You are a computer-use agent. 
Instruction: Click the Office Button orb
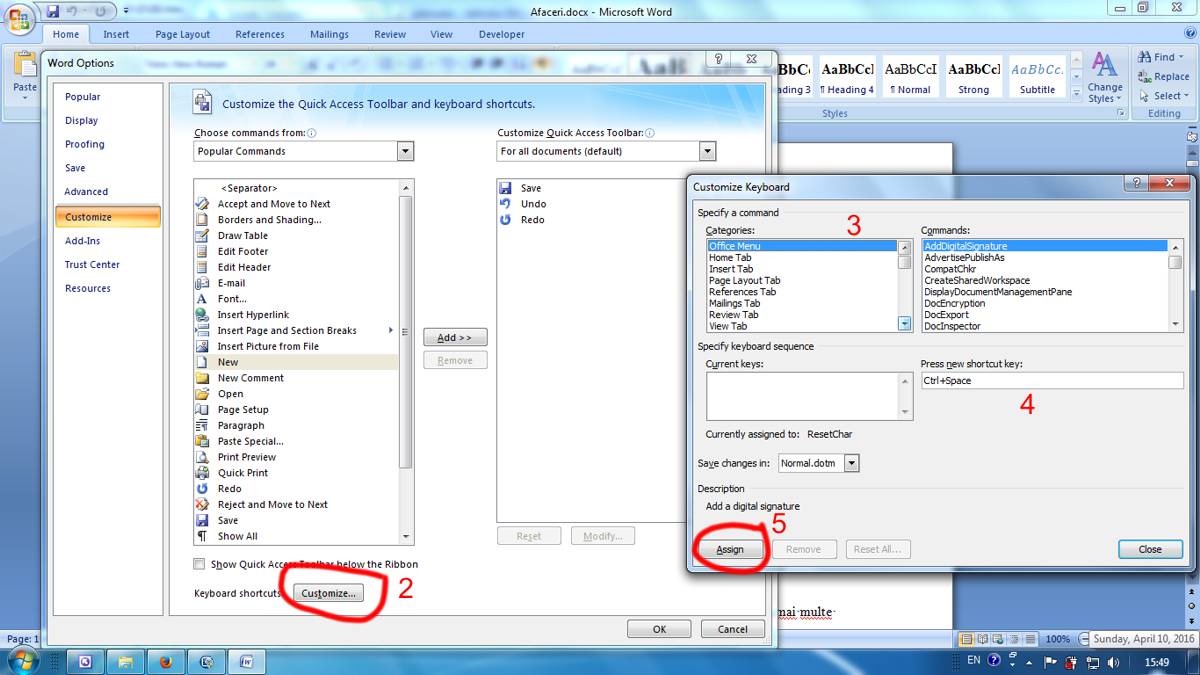click(x=18, y=20)
